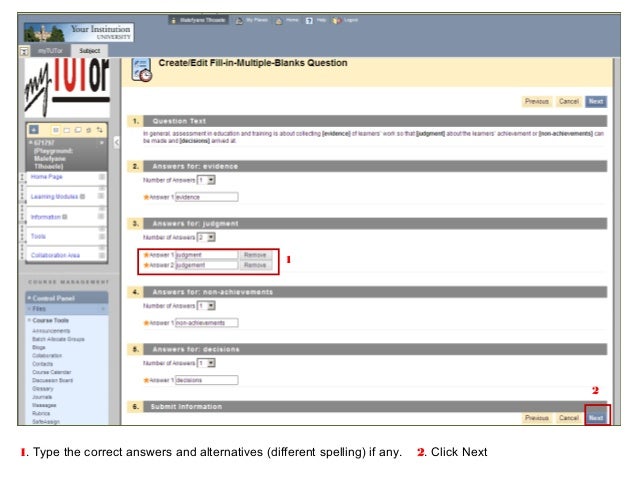638x479 pixels.
Task: Click the top Next button
Action: 596,101
